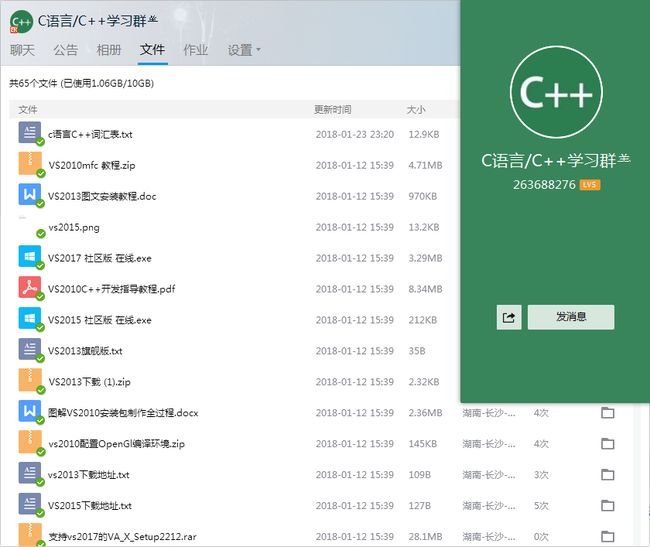This screenshot has height=547, width=650.
Task: Click text icon of VS2013旗舰版.txt
Action: [x=30, y=349]
